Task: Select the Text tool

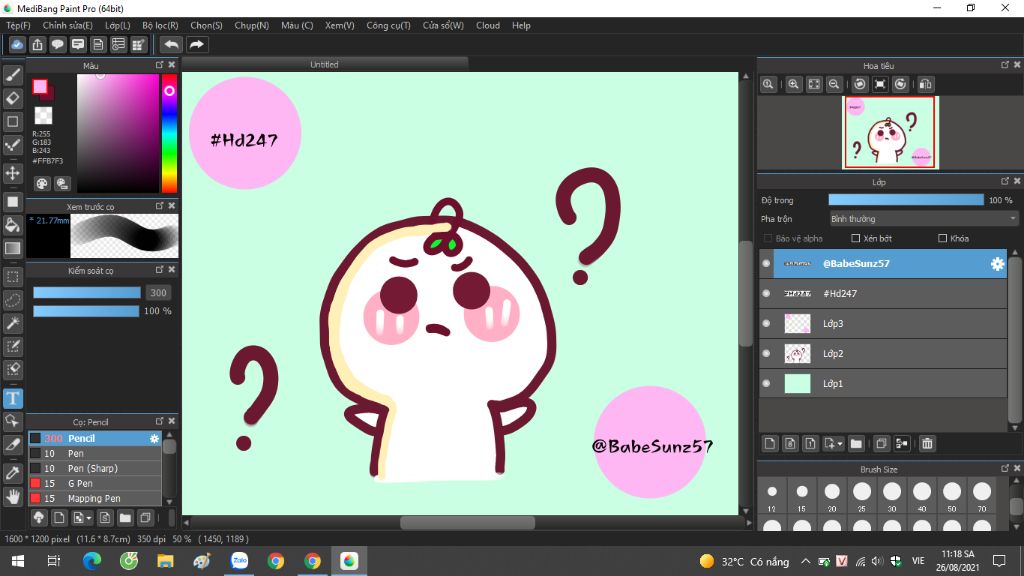Action: pos(12,398)
